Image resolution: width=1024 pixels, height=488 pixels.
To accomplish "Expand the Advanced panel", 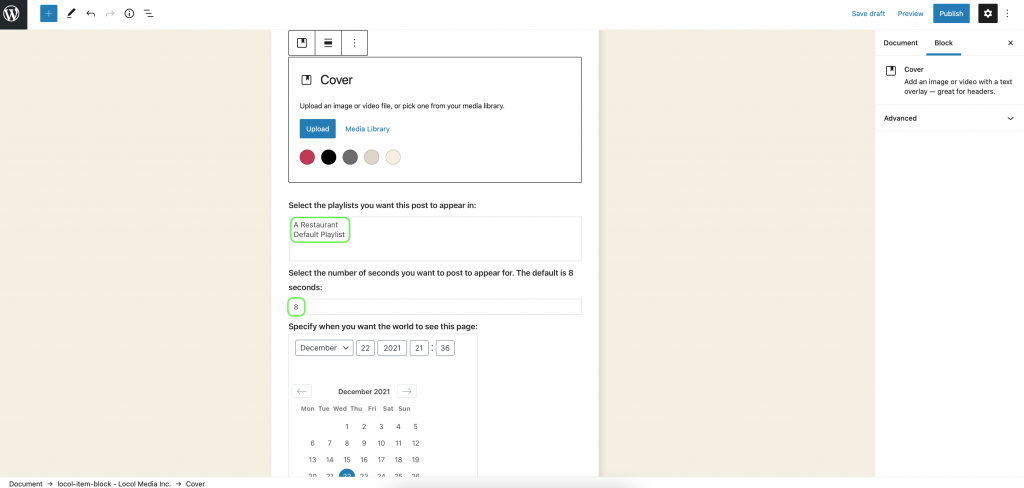I will tap(949, 118).
